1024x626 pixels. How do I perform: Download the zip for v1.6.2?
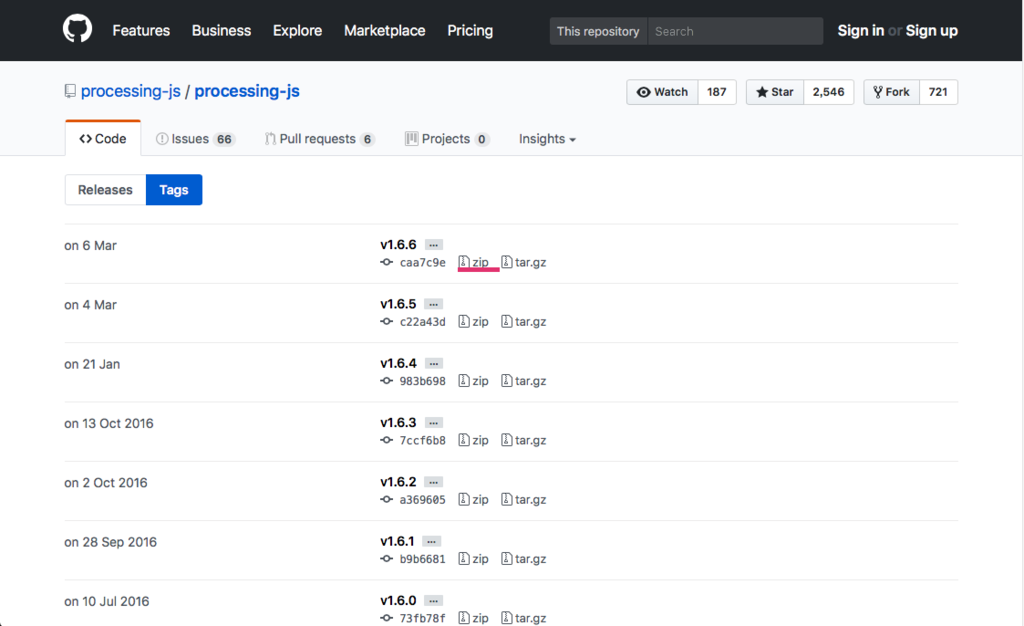point(473,500)
